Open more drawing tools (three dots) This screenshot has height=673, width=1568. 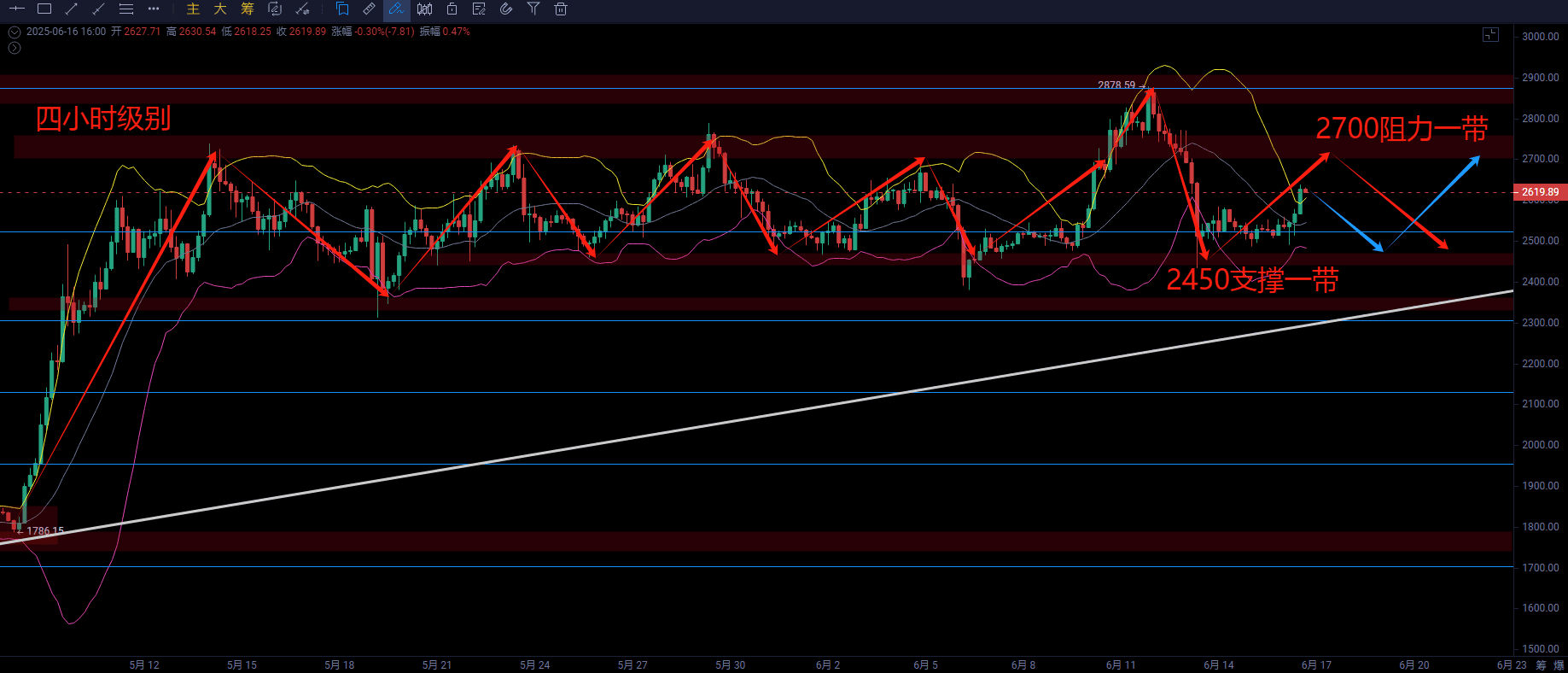point(154,9)
